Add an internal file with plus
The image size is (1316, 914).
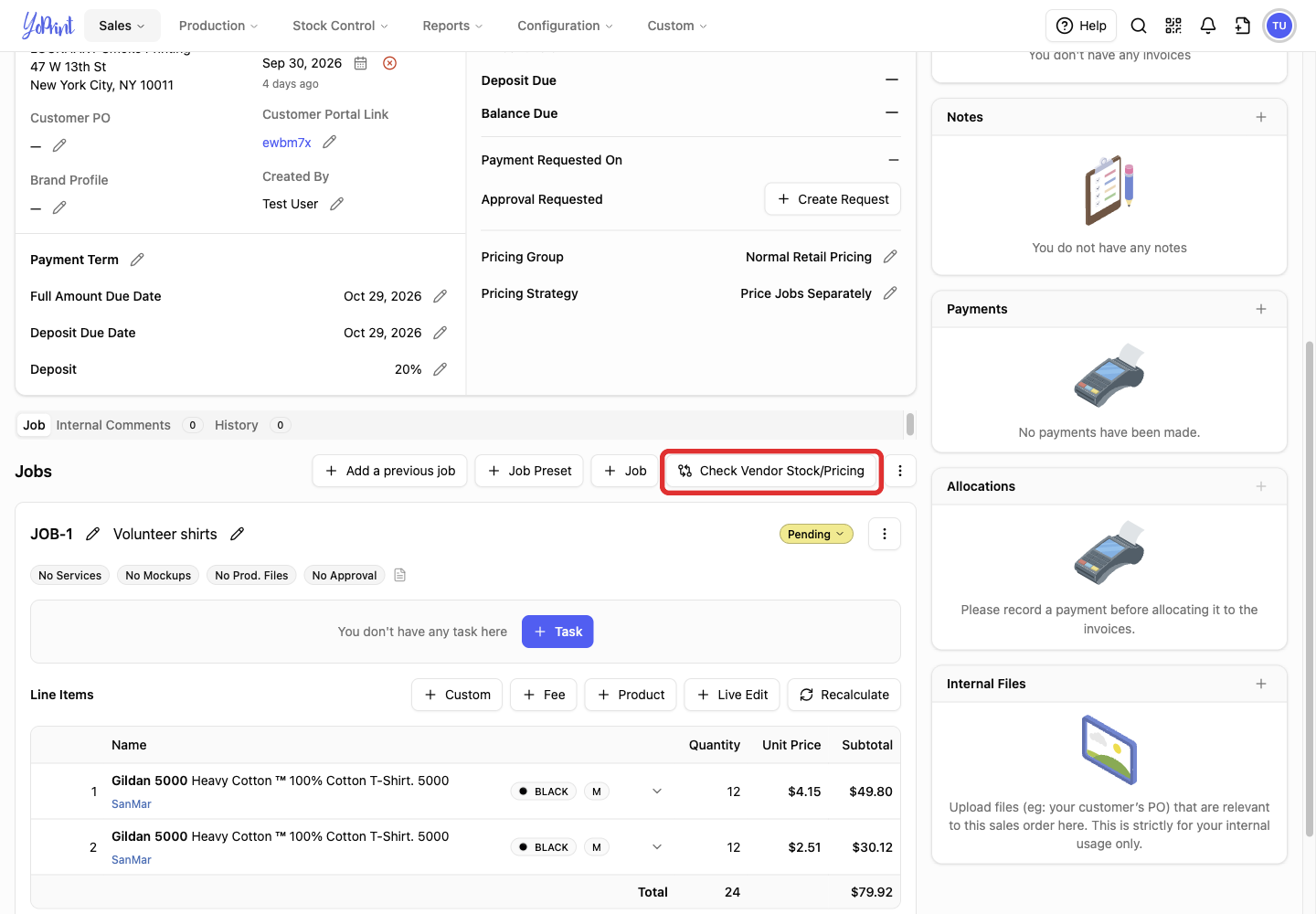pyautogui.click(x=1261, y=684)
